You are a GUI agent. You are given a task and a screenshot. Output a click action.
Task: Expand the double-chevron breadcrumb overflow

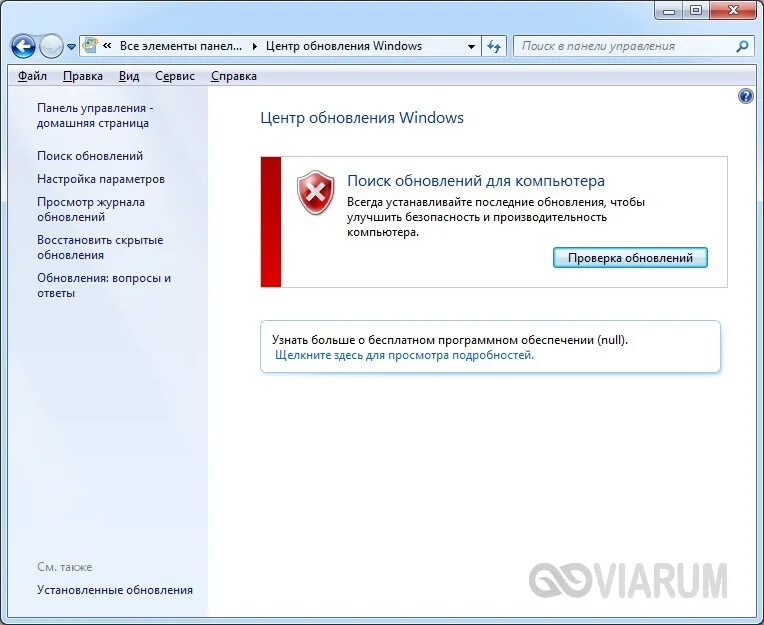[108, 46]
